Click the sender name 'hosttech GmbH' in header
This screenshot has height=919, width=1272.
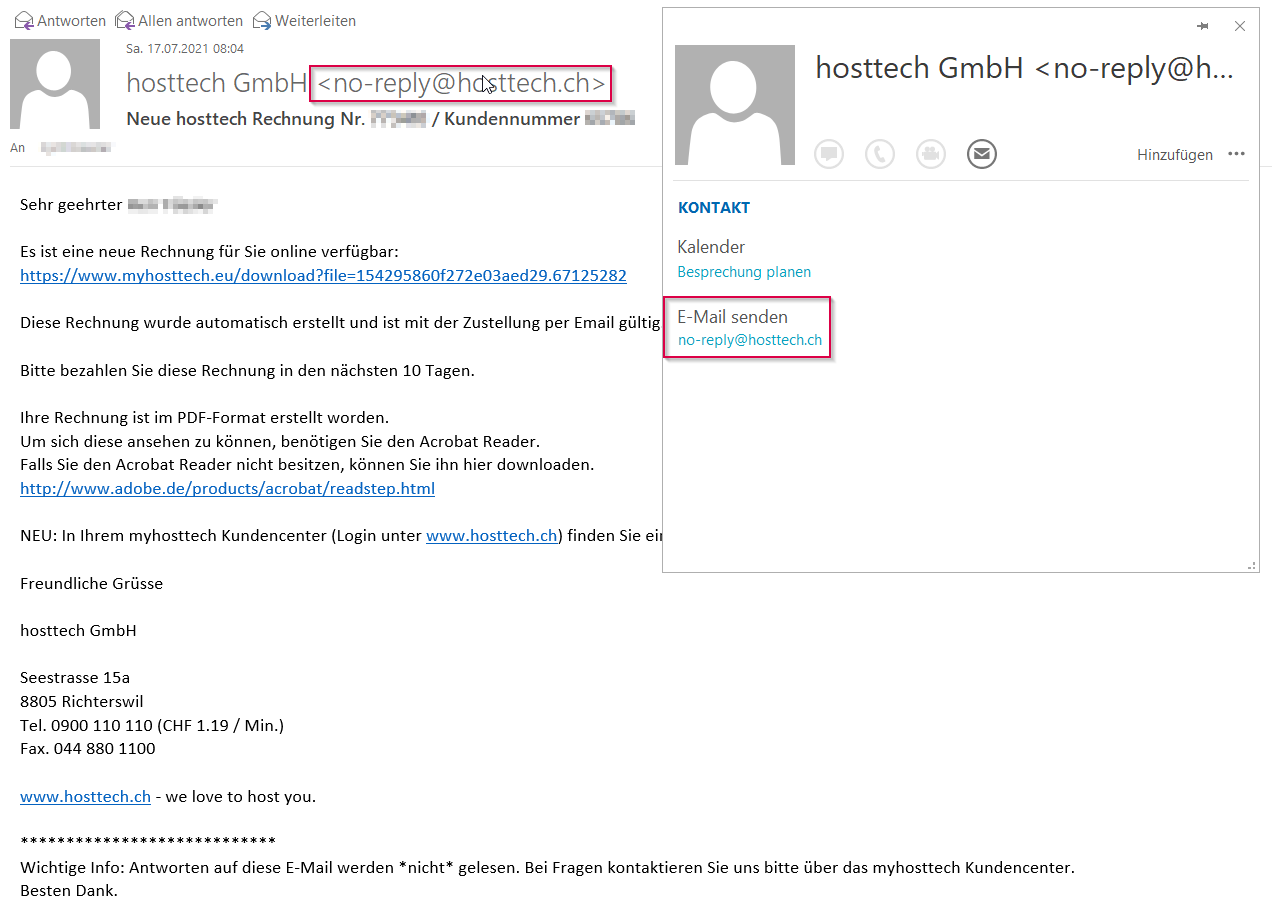217,84
